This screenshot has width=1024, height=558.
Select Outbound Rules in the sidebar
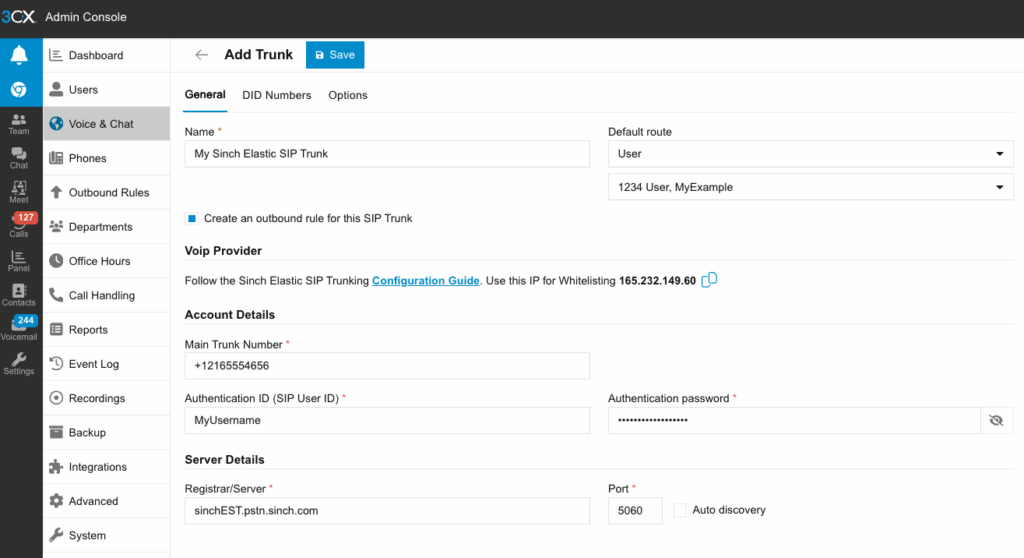tap(108, 193)
